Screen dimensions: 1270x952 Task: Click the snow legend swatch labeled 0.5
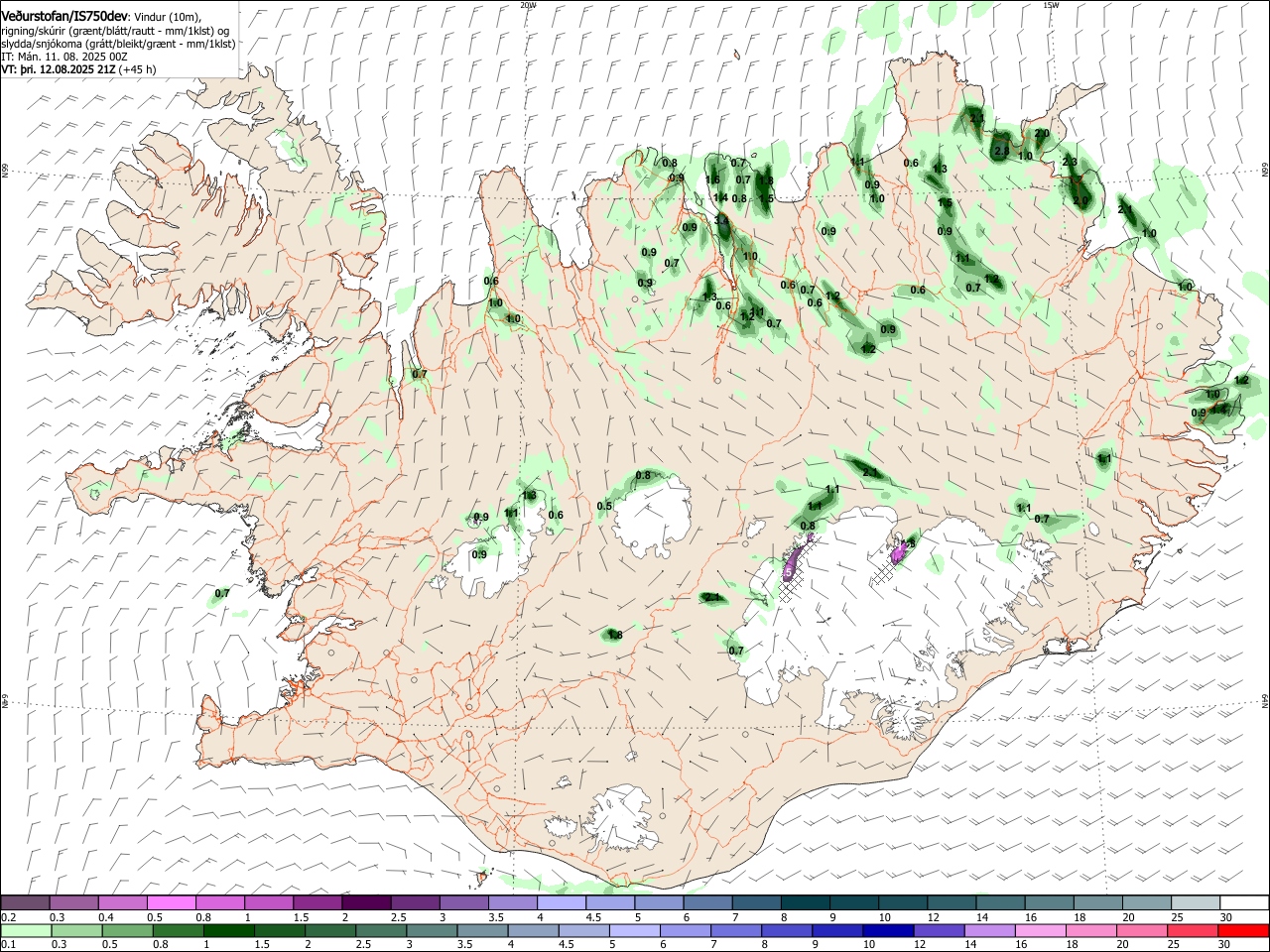click(171, 903)
